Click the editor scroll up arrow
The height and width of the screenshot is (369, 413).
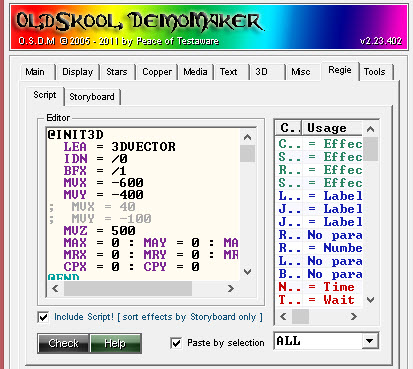[x=247, y=137]
